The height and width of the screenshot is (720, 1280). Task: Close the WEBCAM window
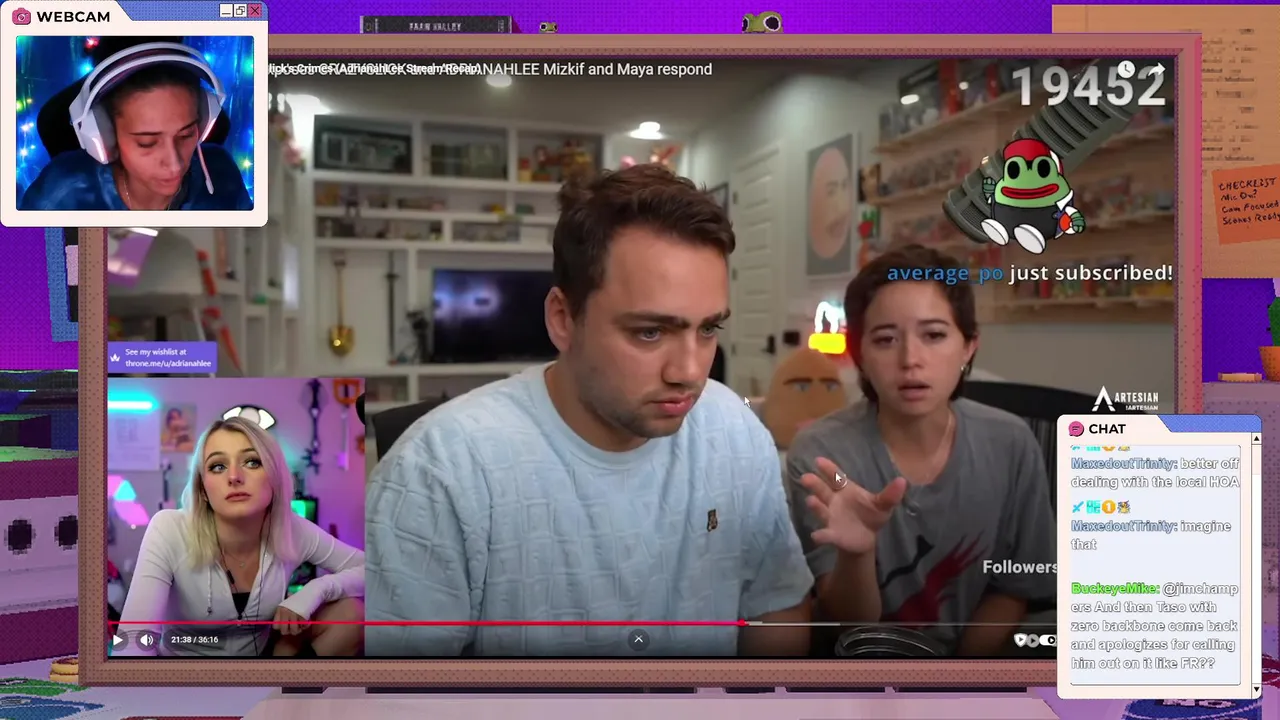(255, 11)
